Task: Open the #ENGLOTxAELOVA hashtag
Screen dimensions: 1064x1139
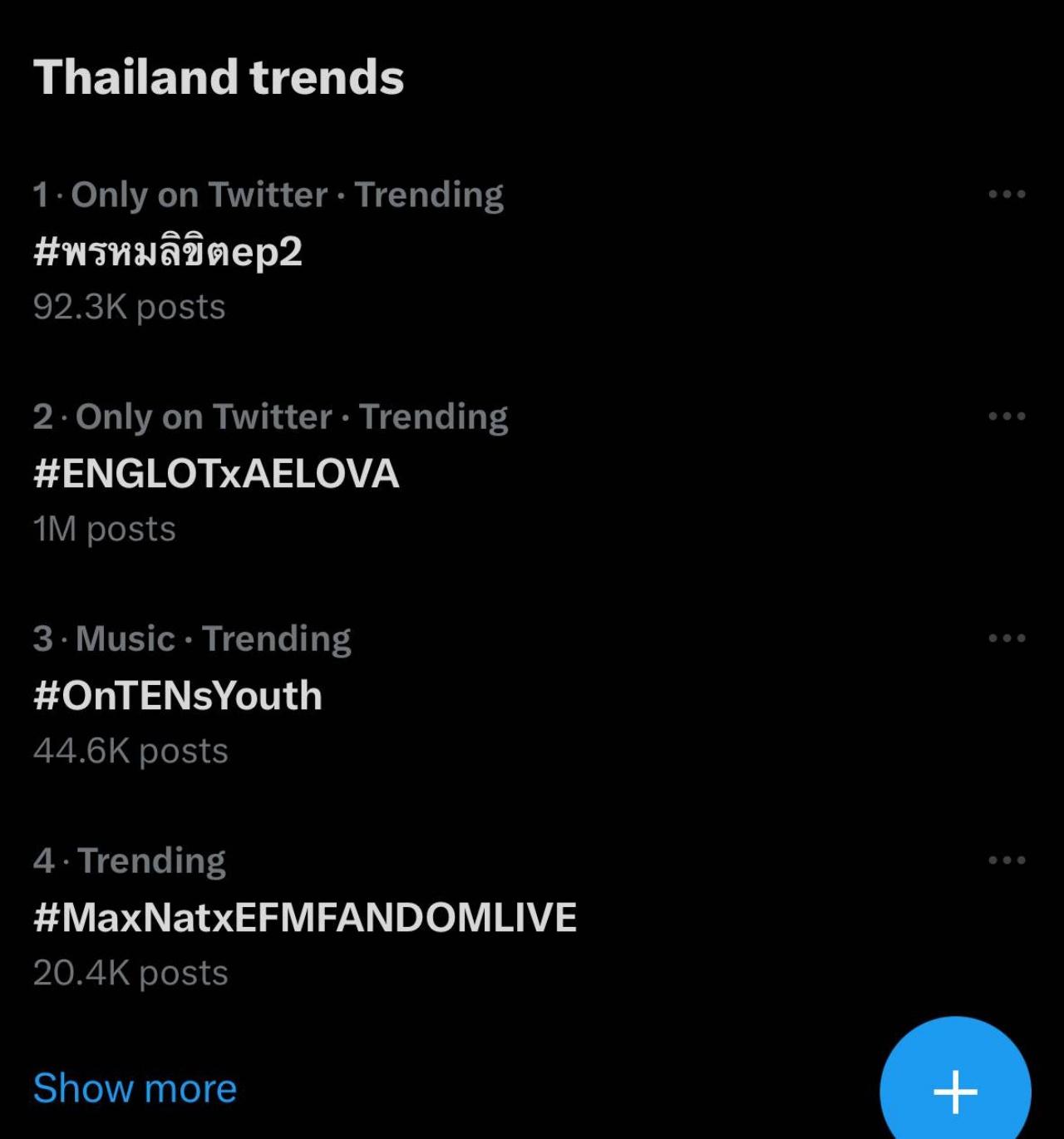Action: (x=216, y=473)
